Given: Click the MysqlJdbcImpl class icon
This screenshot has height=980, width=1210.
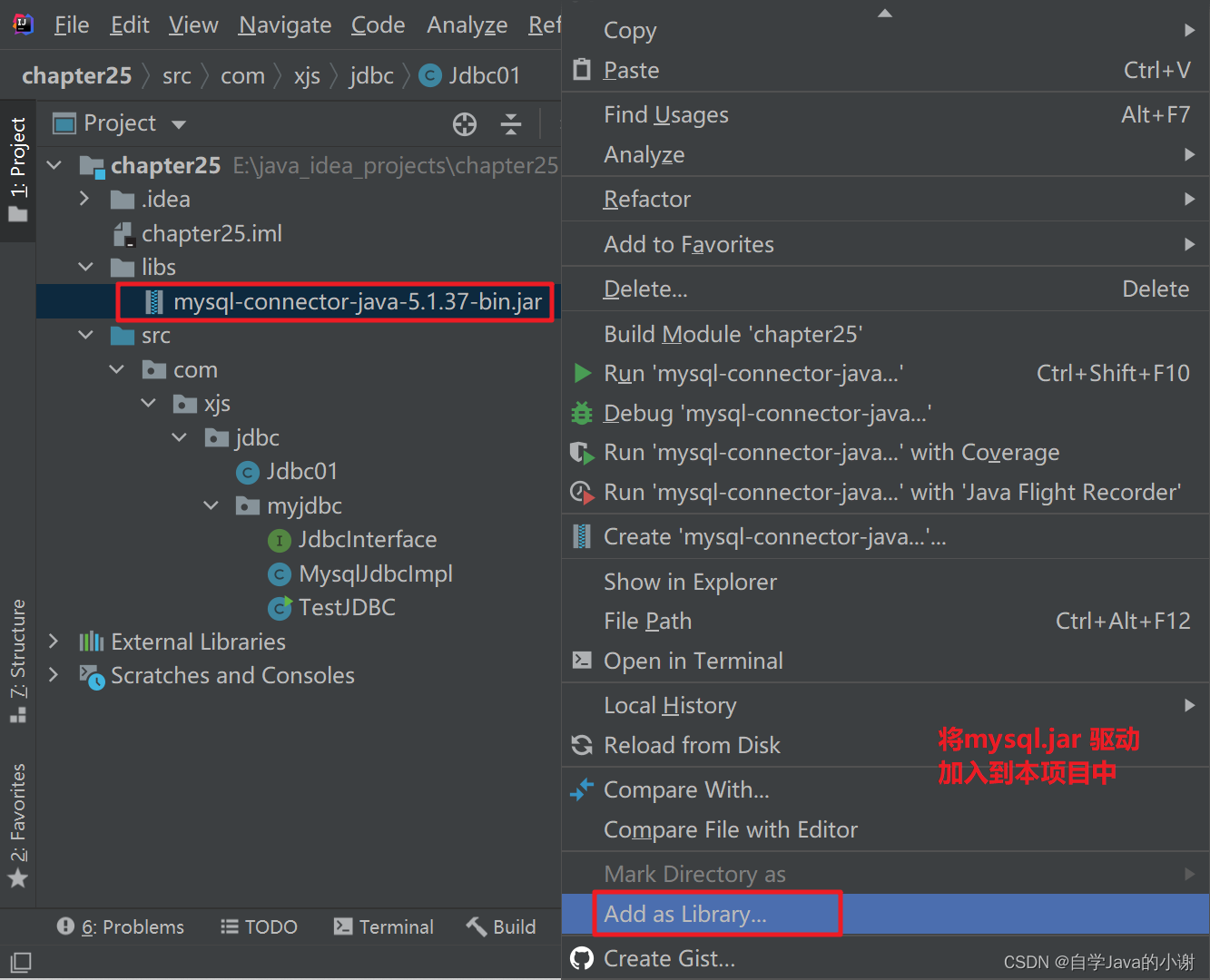Looking at the screenshot, I should (280, 574).
